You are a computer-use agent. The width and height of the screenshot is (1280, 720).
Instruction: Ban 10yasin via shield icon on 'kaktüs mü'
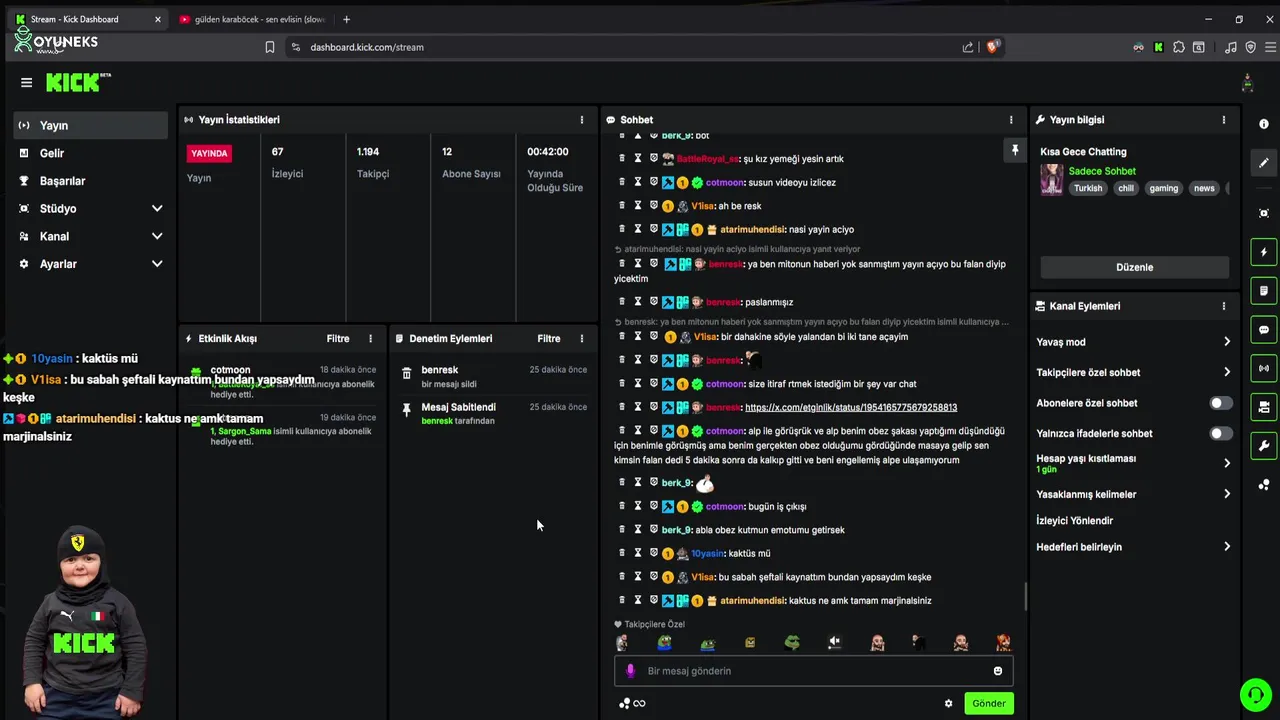[654, 553]
